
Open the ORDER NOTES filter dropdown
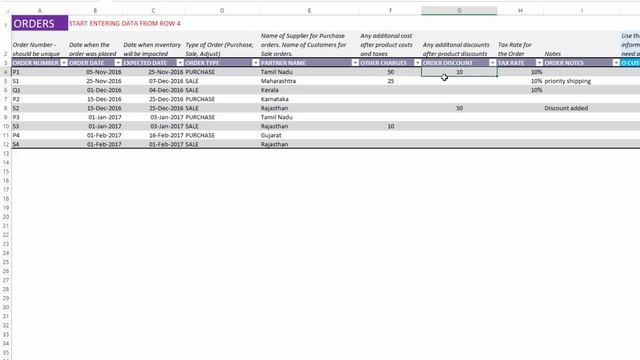tap(616, 63)
